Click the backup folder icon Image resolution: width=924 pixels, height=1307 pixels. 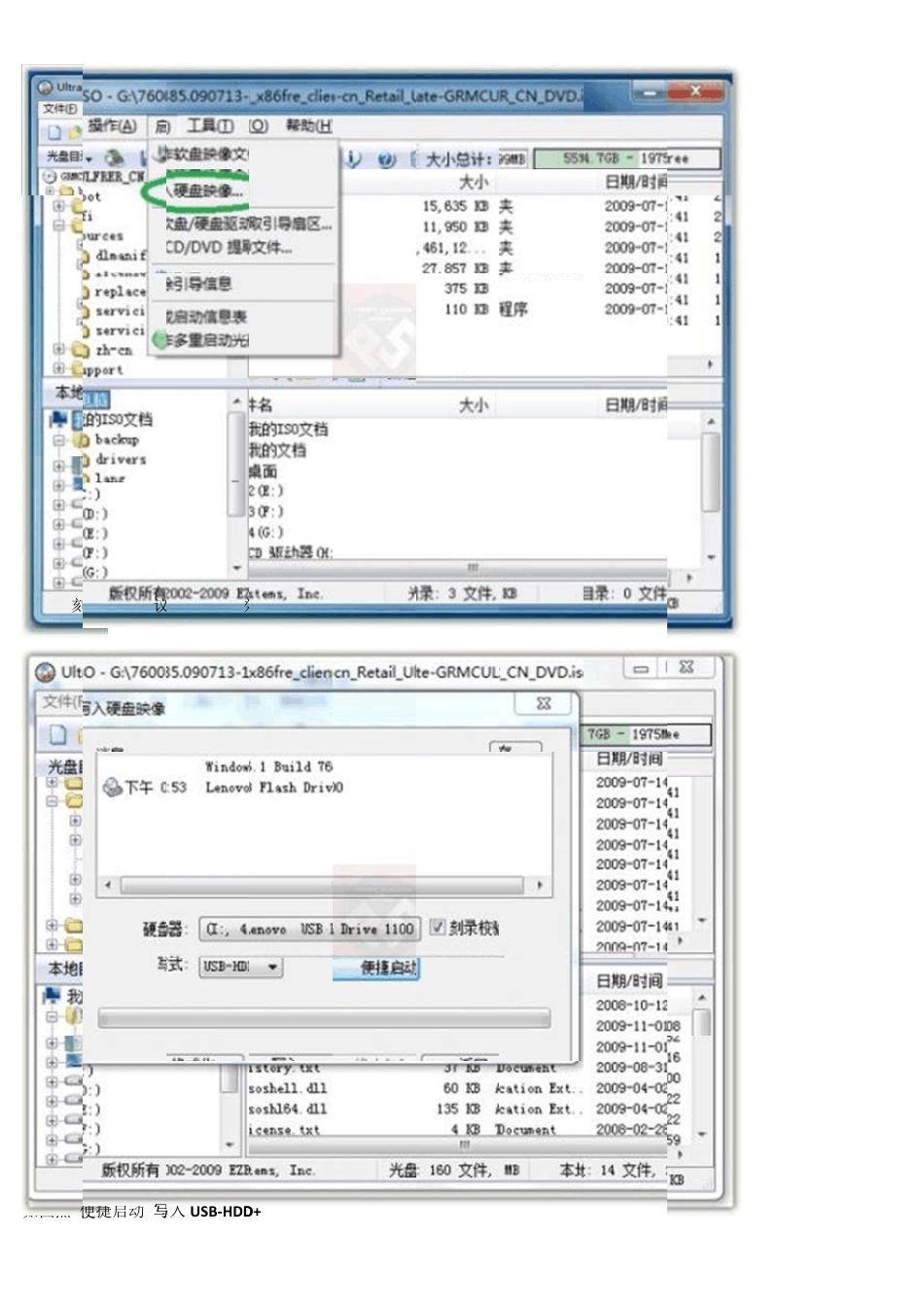point(82,440)
